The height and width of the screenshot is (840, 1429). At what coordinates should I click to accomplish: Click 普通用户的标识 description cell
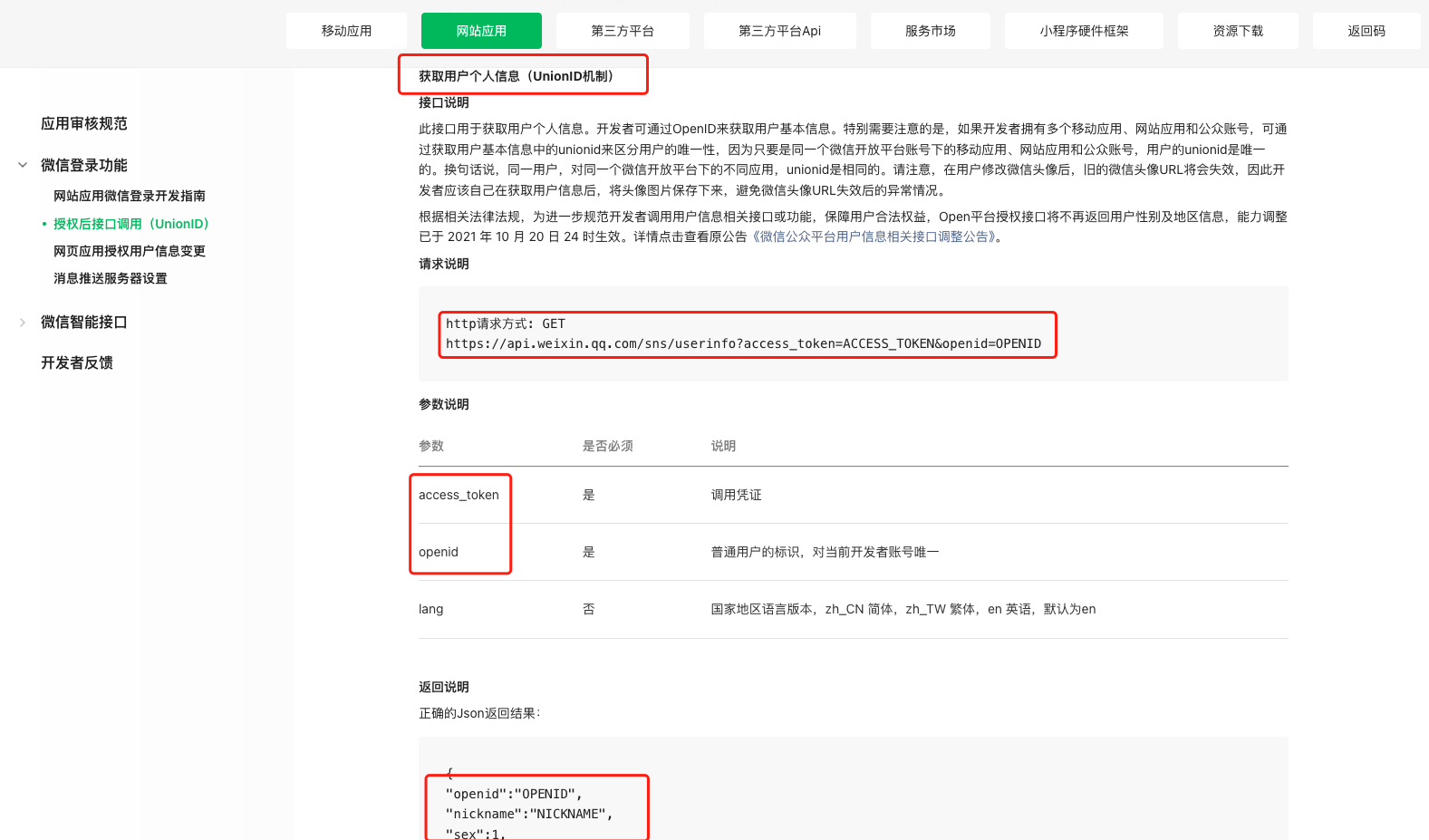[x=826, y=552]
